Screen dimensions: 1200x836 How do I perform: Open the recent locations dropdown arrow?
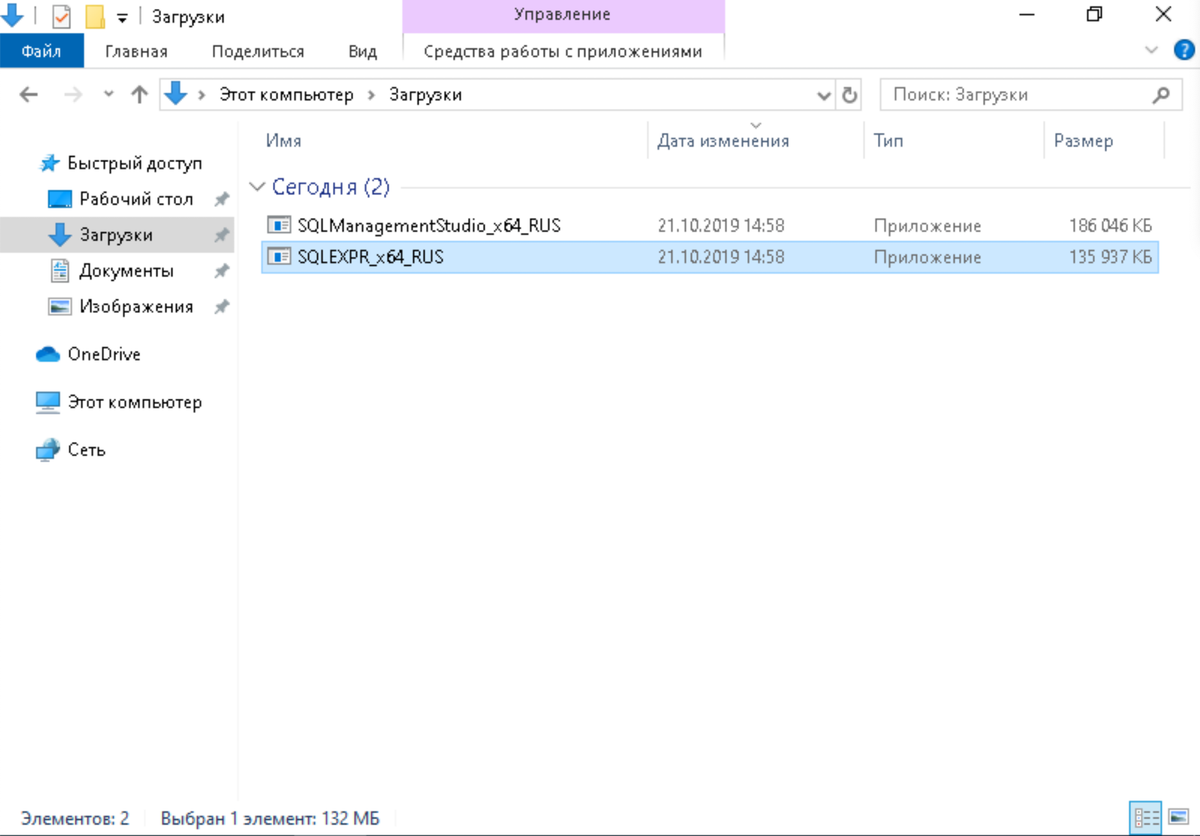tap(109, 95)
